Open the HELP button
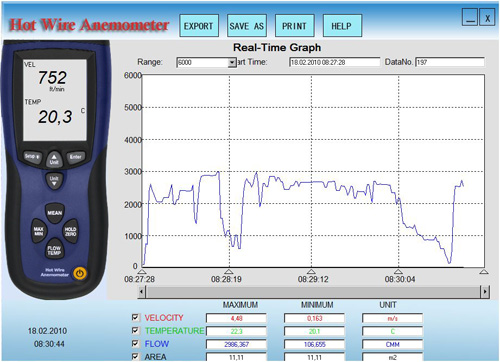 pos(342,26)
